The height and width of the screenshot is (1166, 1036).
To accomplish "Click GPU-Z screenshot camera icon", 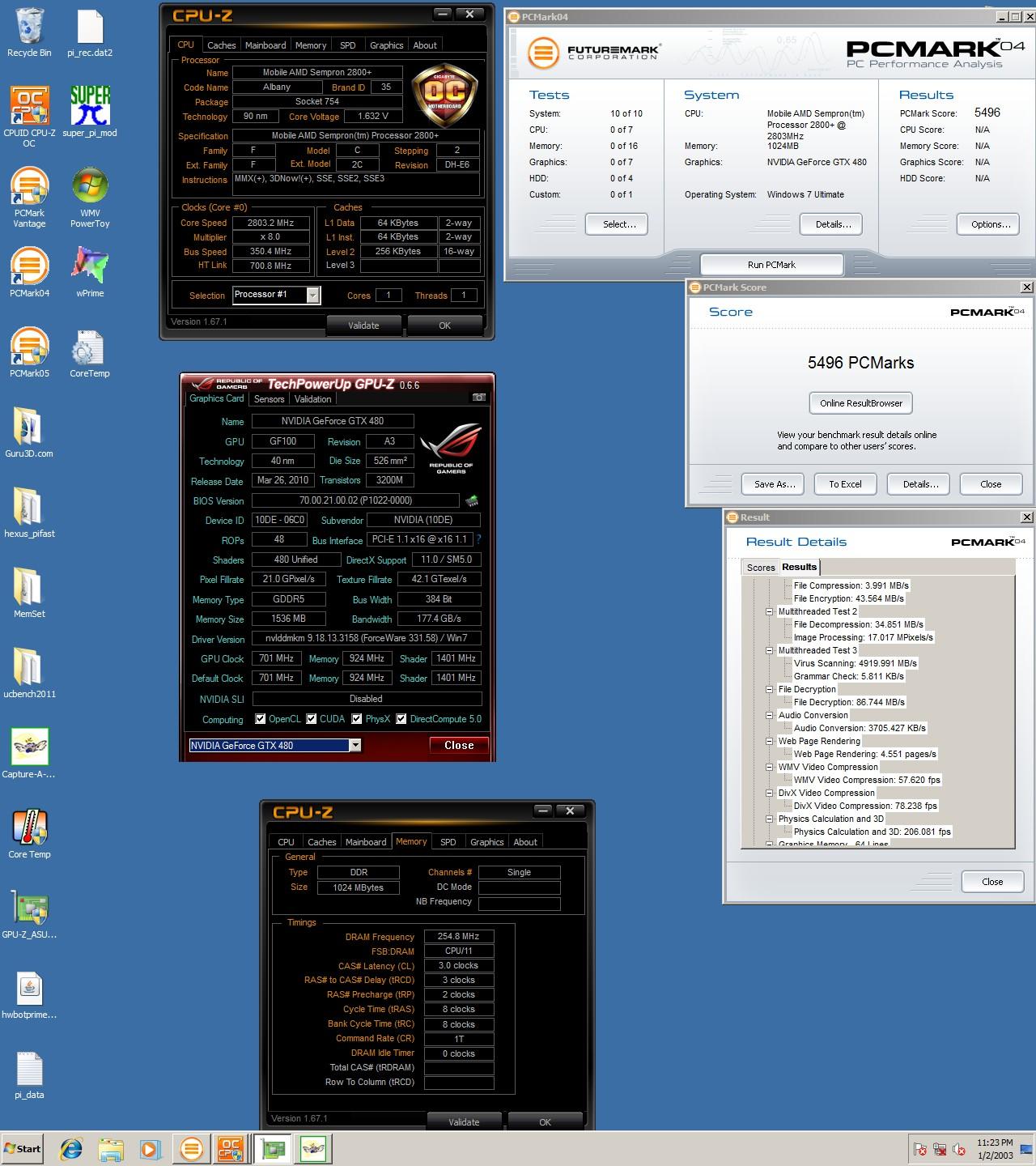I will click(x=479, y=398).
